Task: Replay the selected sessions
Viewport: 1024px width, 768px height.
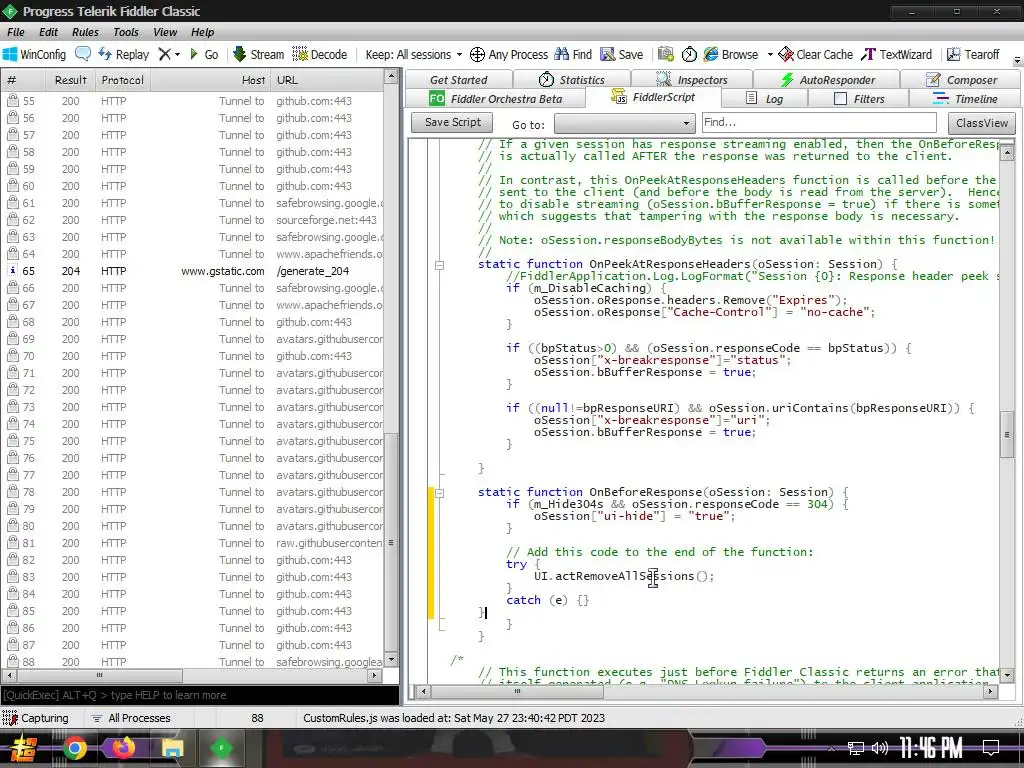Action: point(123,54)
